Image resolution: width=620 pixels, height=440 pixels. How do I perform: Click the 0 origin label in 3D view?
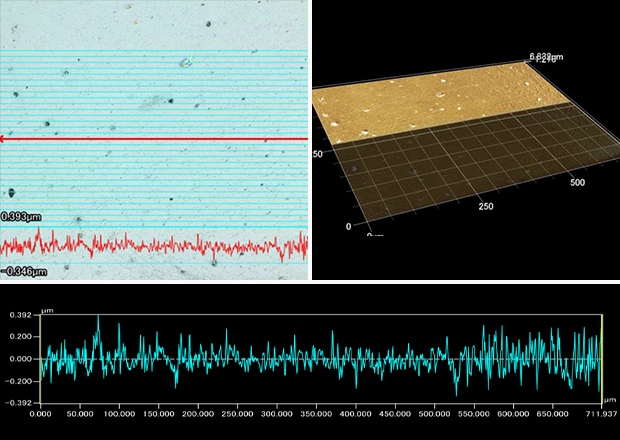(x=348, y=227)
